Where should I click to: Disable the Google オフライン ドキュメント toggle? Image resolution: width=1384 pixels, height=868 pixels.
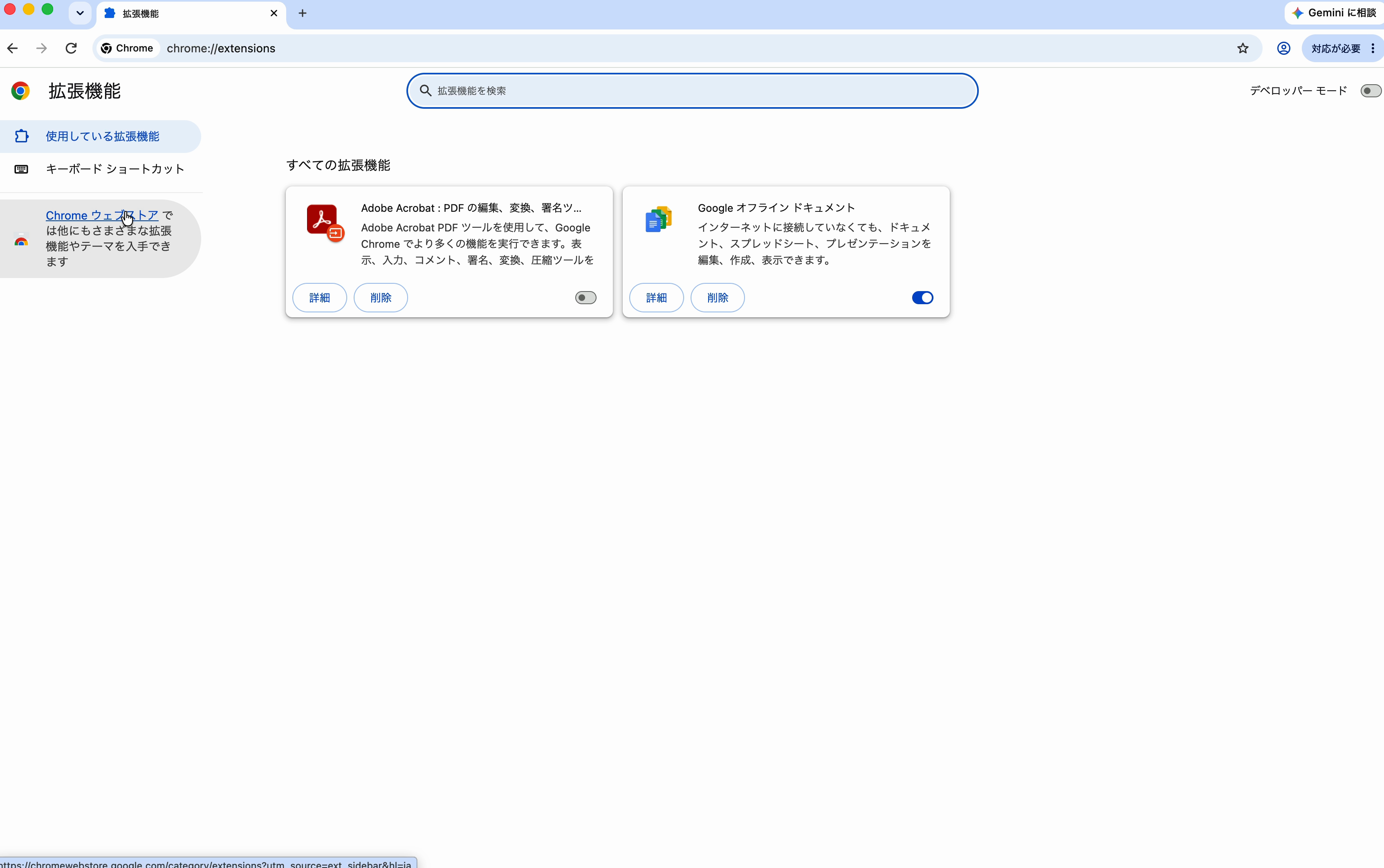(x=922, y=297)
